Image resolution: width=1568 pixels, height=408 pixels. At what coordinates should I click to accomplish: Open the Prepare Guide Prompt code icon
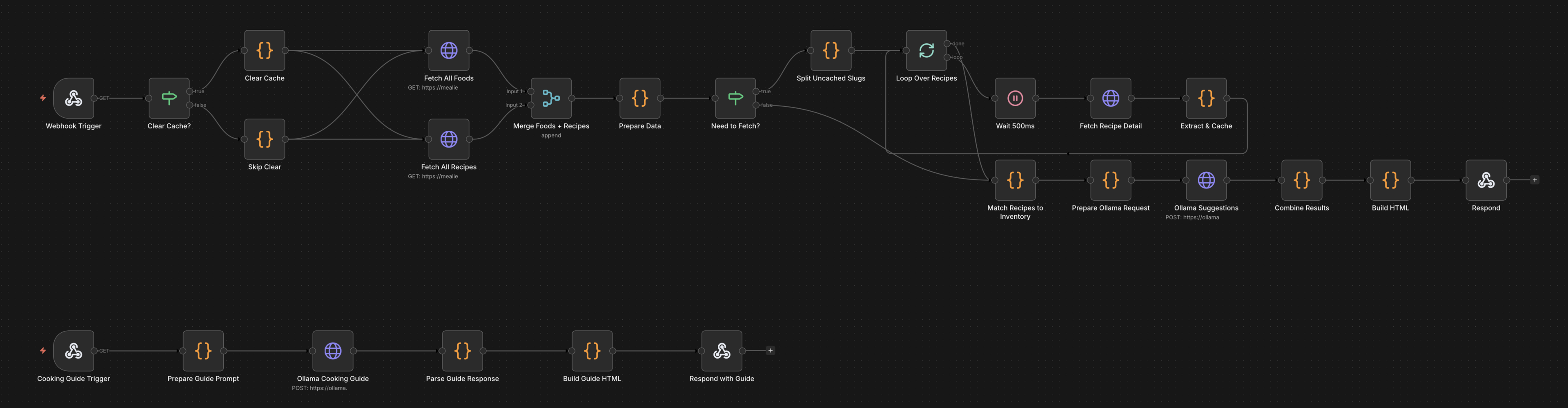pos(203,351)
